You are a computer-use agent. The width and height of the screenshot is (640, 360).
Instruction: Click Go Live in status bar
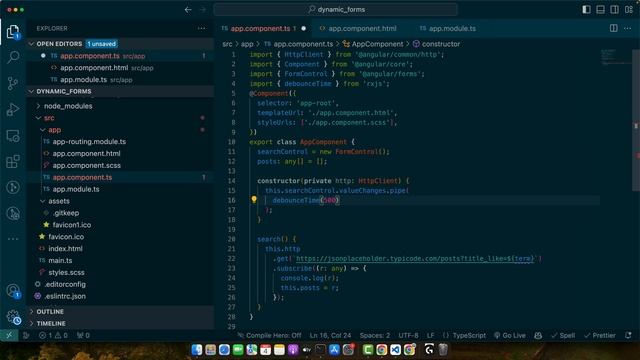[x=510, y=336]
